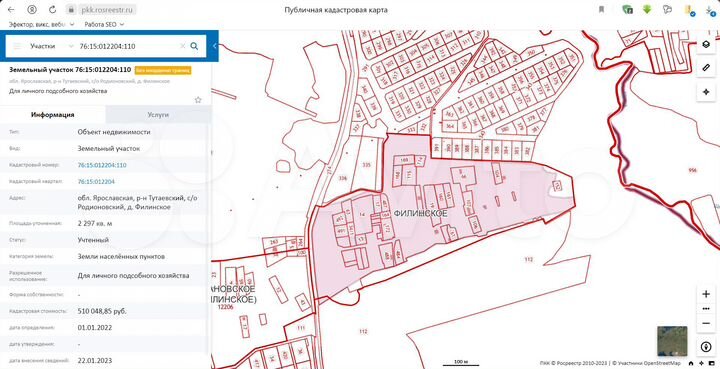Click the three dots between zoom buttons
Viewport: 720px width, 369px height.
[x=706, y=309]
